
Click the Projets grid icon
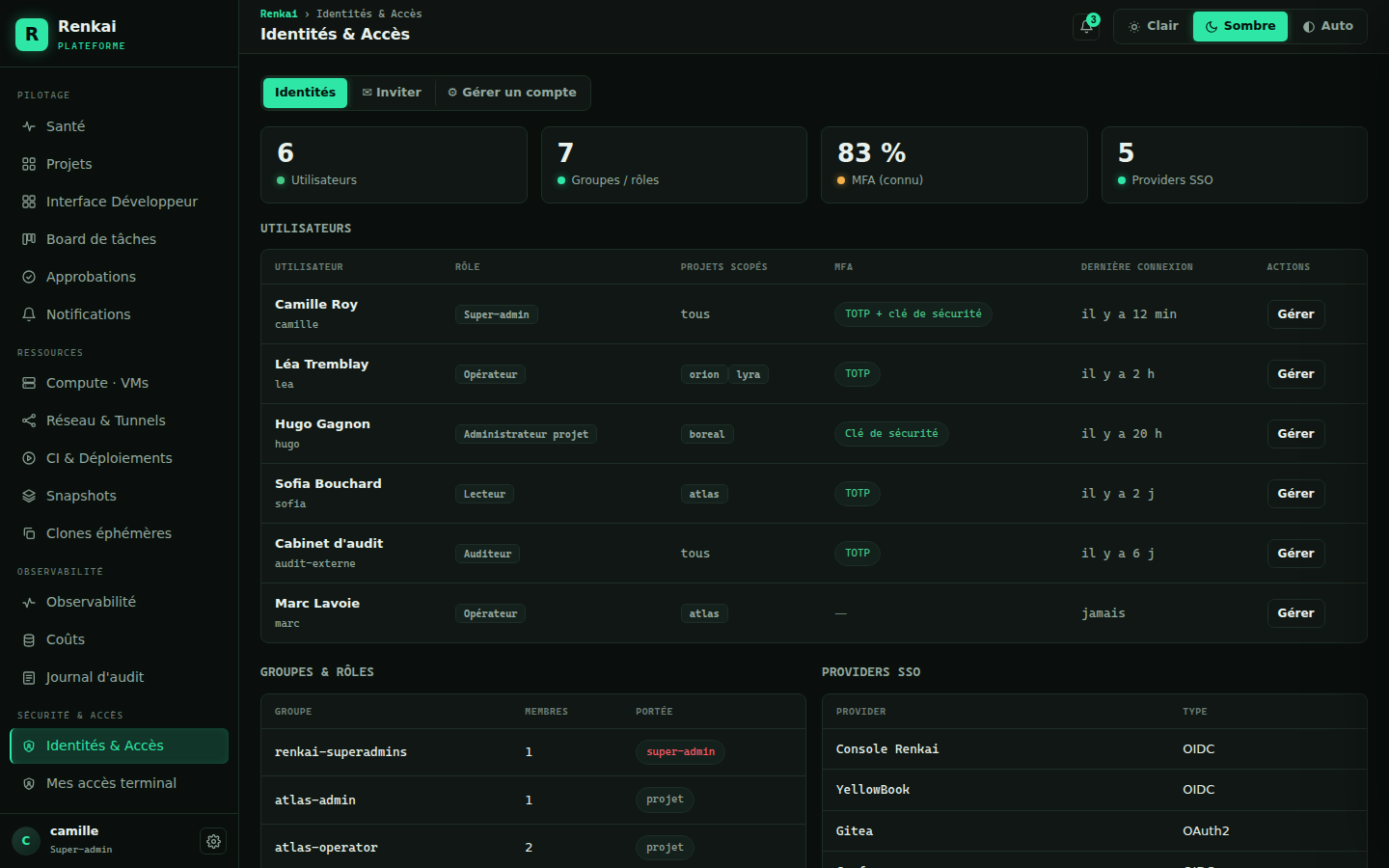pyautogui.click(x=29, y=164)
